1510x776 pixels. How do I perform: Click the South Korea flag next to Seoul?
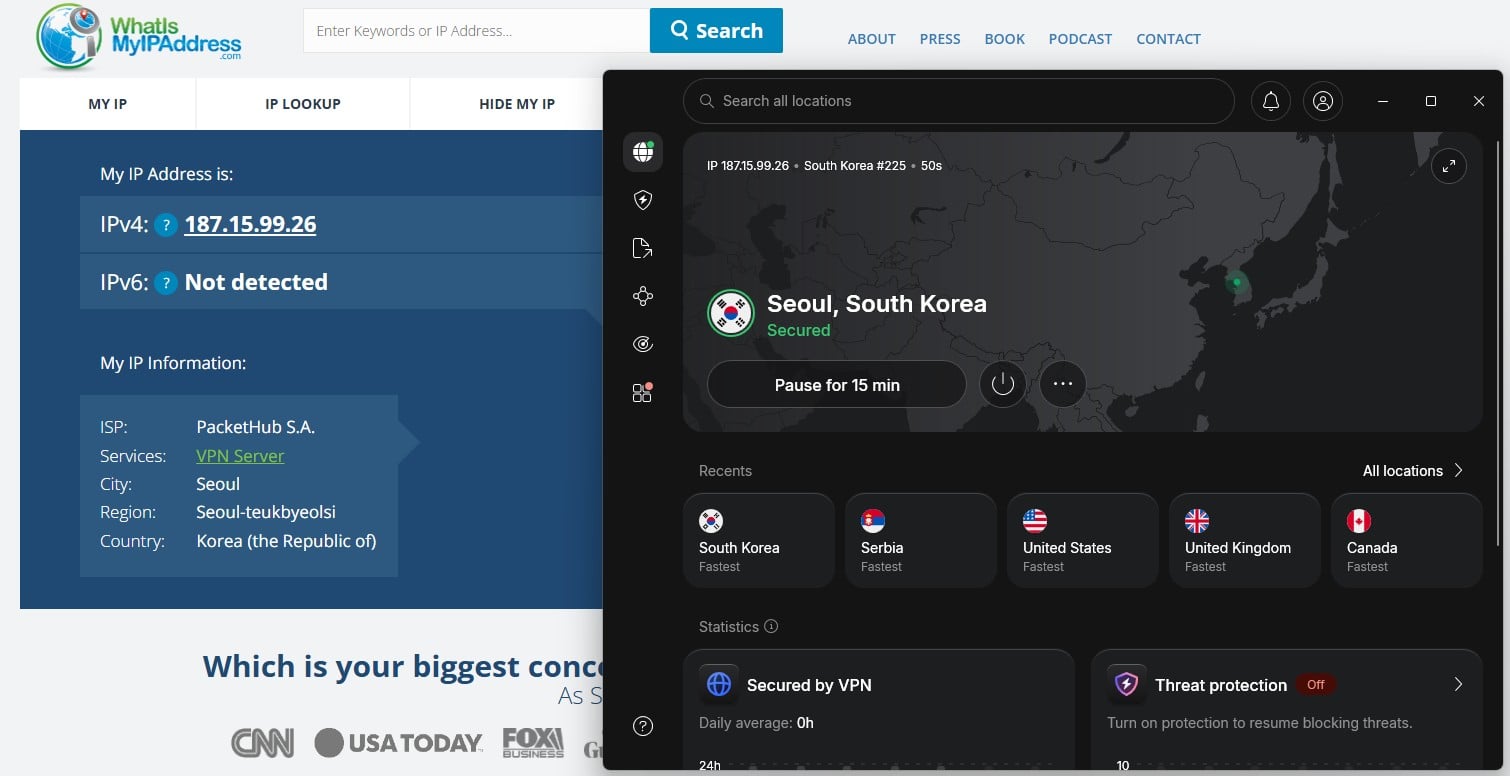[731, 313]
